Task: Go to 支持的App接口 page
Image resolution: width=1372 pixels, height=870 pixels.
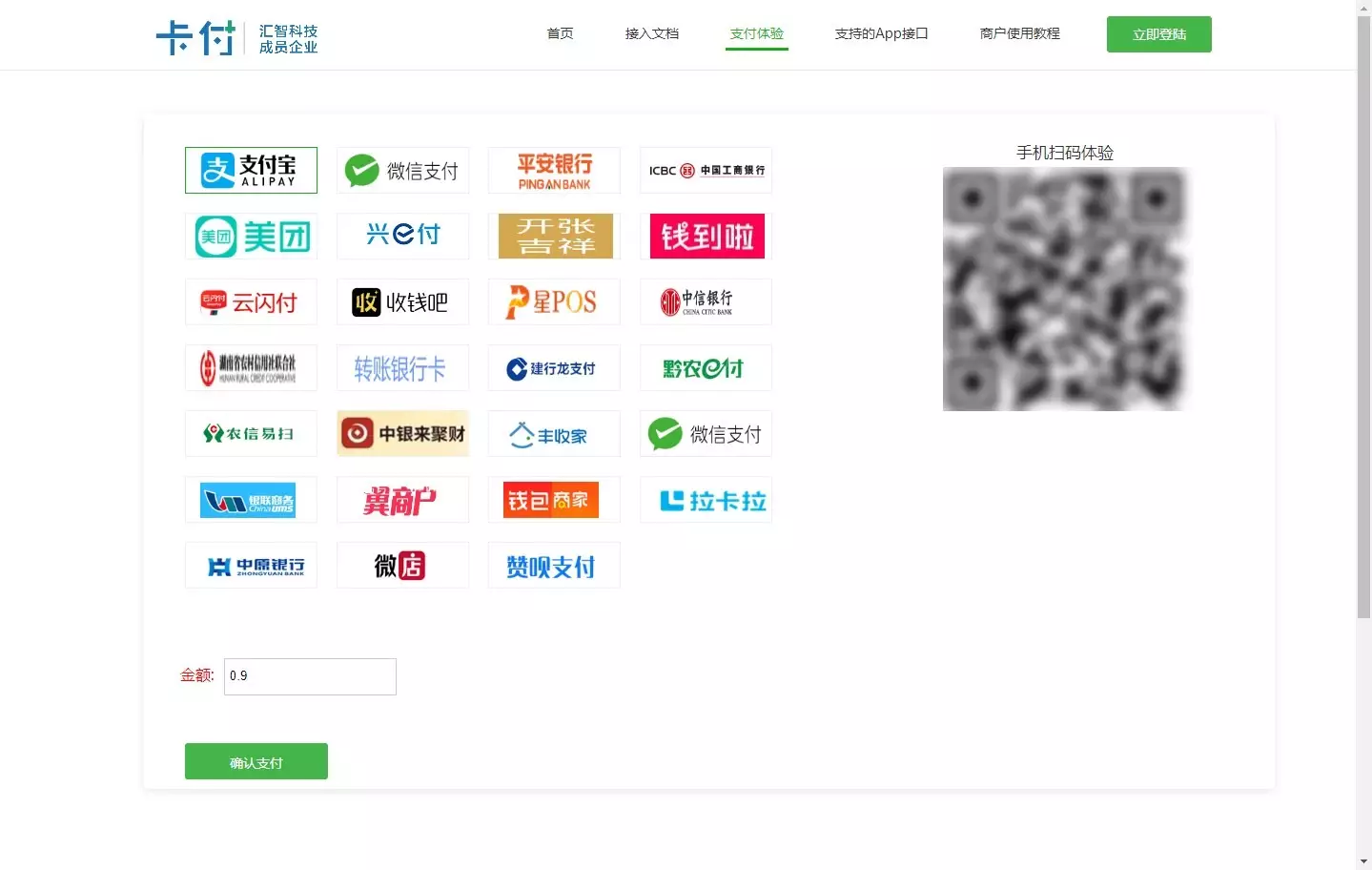Action: pos(881,33)
